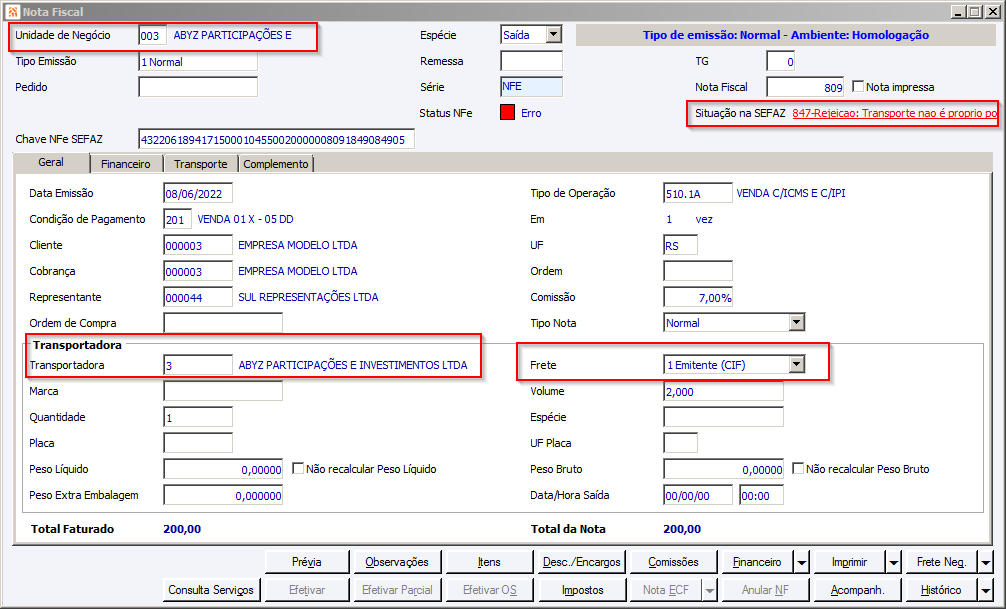Viewport: 1006px width, 609px height.
Task: Open the Comissões button
Action: click(x=673, y=562)
